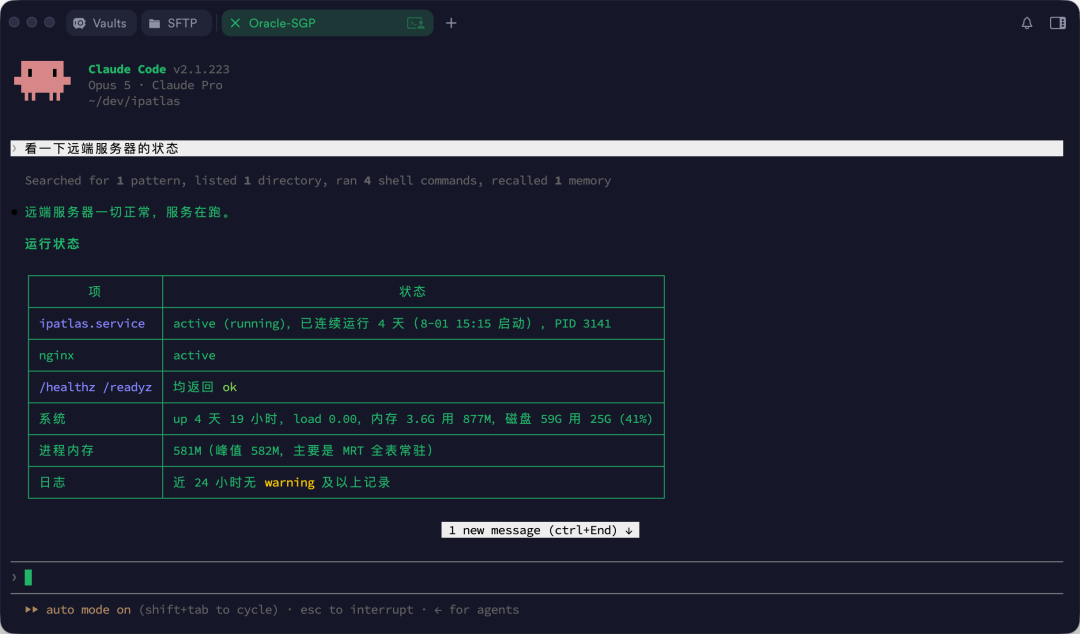The image size is (1080, 634).
Task: Switch to the SFTP tab
Action: [x=176, y=23]
